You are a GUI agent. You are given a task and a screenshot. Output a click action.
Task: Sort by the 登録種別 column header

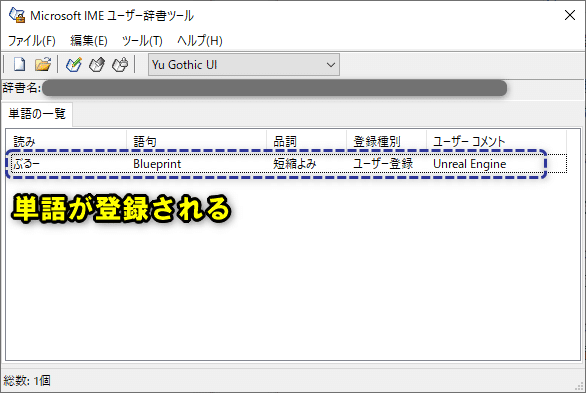coord(386,141)
